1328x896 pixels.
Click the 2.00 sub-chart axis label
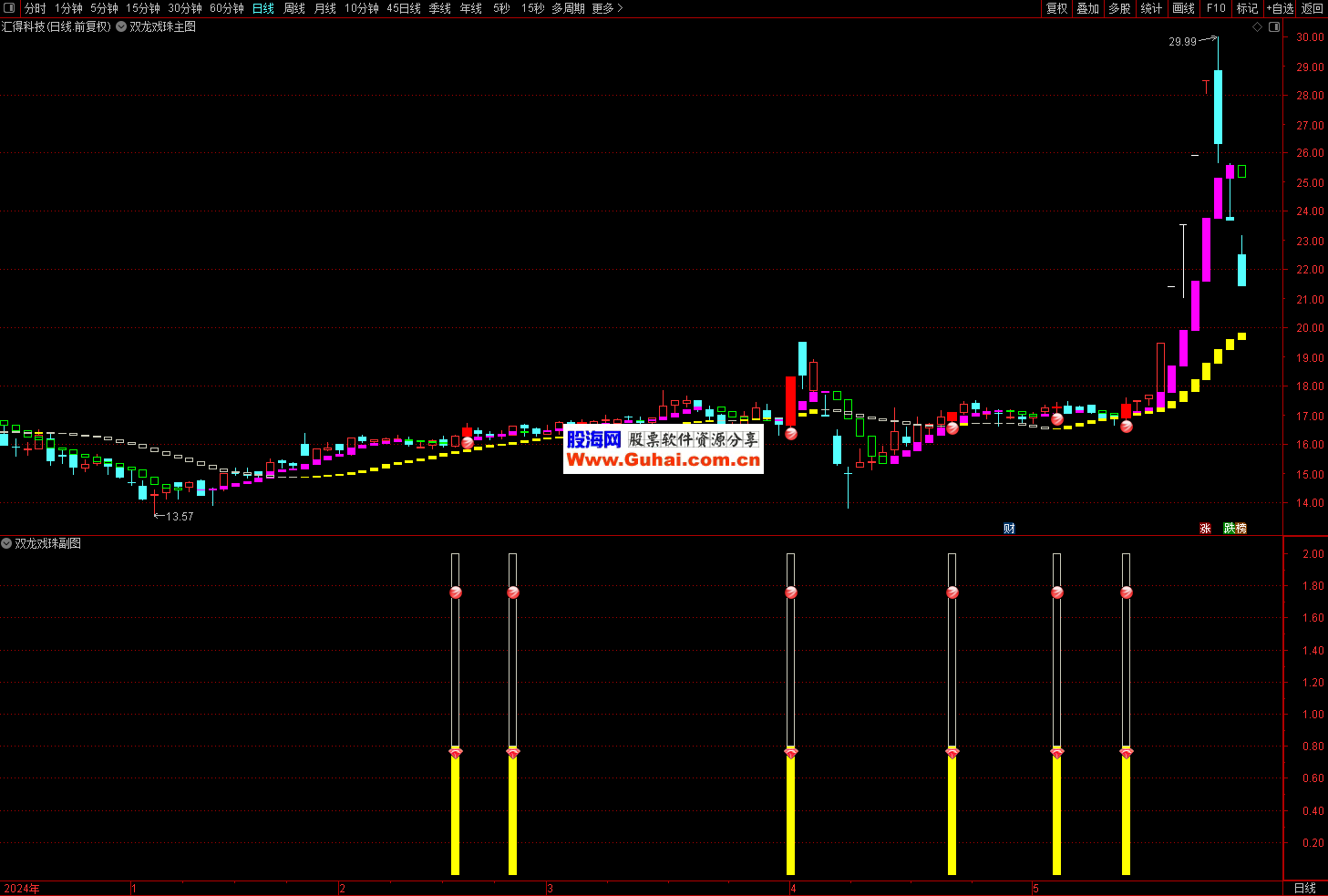pyautogui.click(x=1313, y=554)
